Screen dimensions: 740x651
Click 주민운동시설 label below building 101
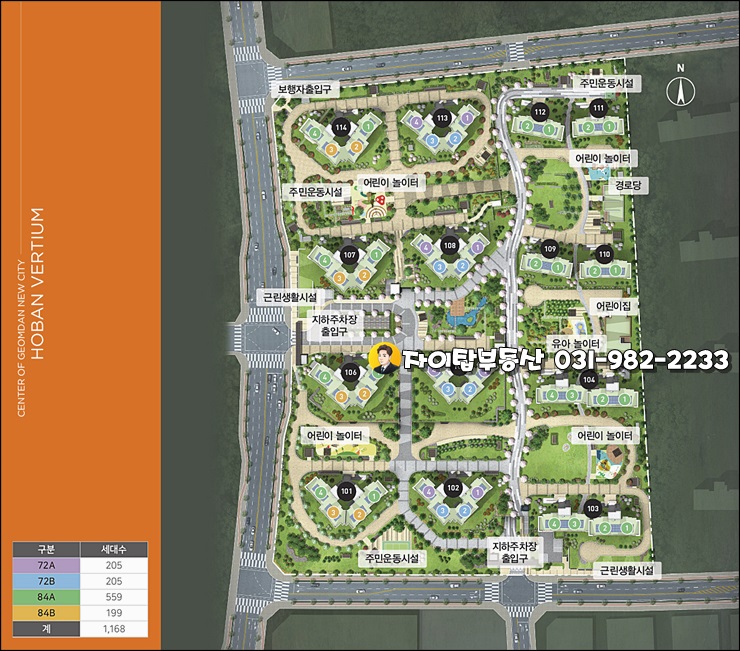[x=392, y=558]
